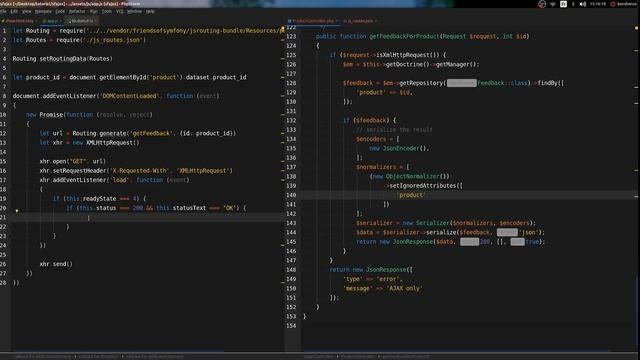Open the Help menu
The width and height of the screenshot is (640, 360).
tap(150, 11)
